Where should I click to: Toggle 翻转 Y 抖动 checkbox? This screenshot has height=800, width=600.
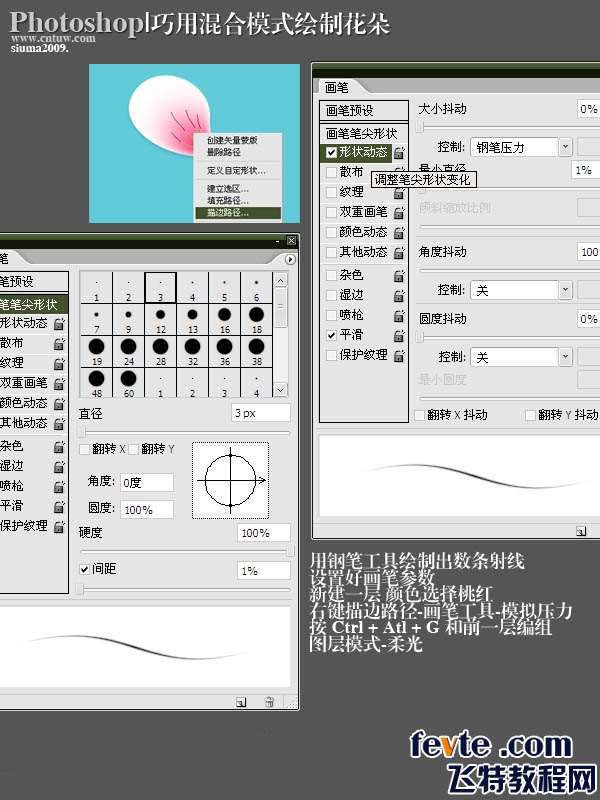point(531,415)
